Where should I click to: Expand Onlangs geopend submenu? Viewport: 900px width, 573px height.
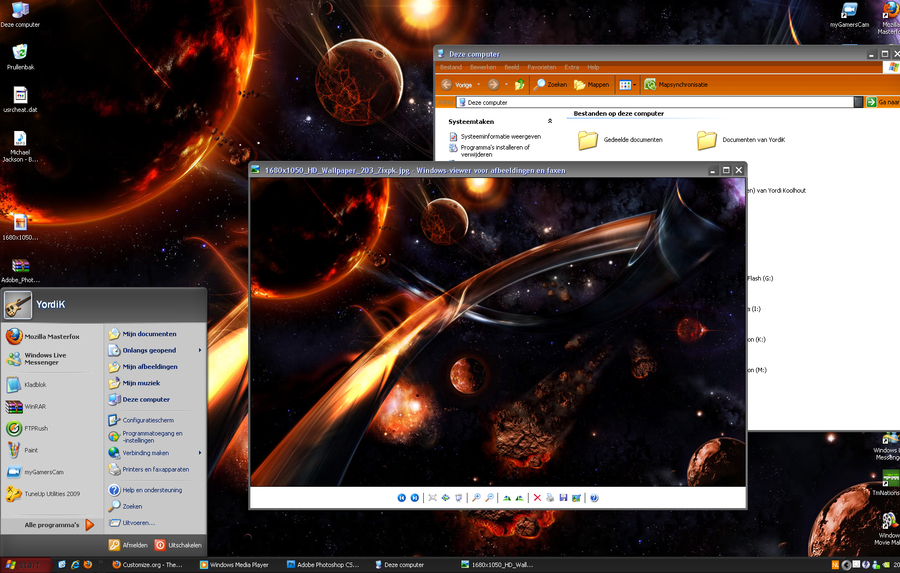click(x=155, y=350)
